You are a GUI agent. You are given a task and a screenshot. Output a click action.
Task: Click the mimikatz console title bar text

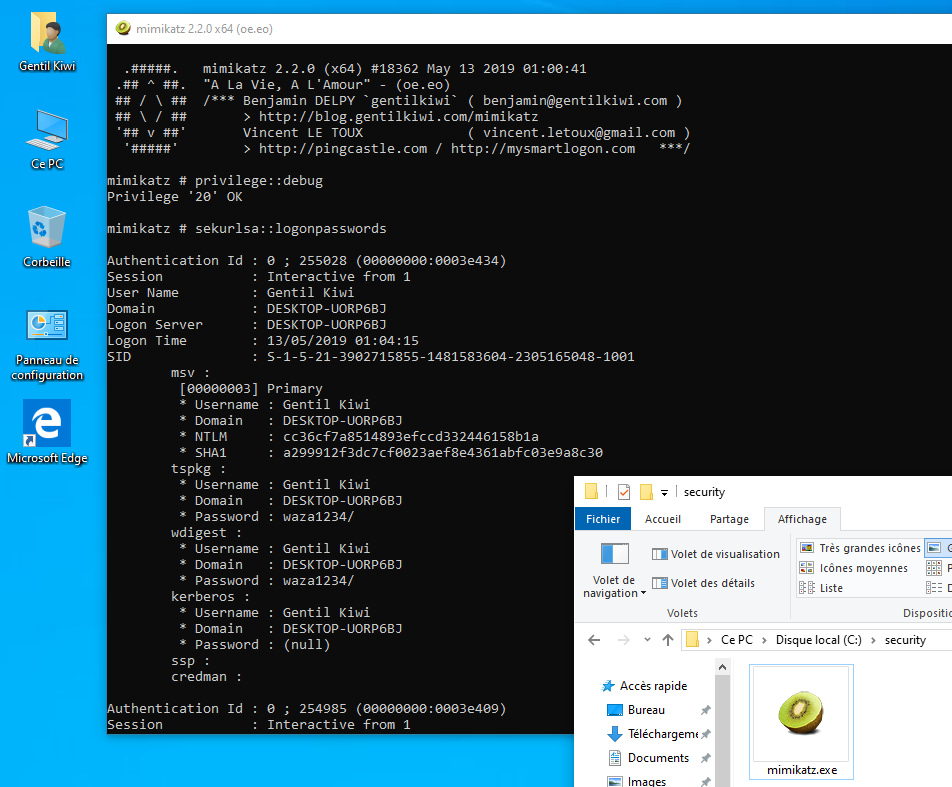(204, 29)
